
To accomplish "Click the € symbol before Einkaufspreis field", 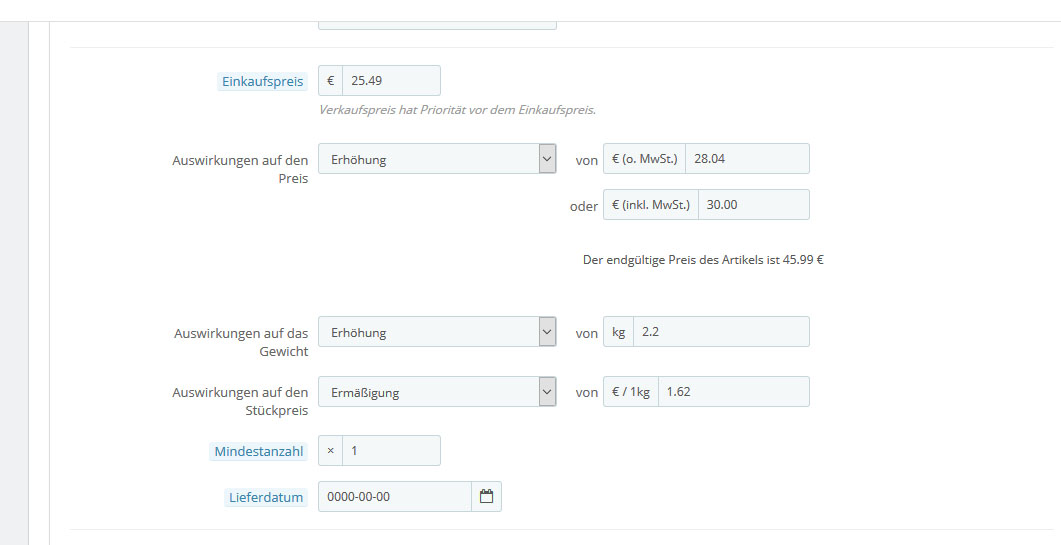I will [x=331, y=81].
